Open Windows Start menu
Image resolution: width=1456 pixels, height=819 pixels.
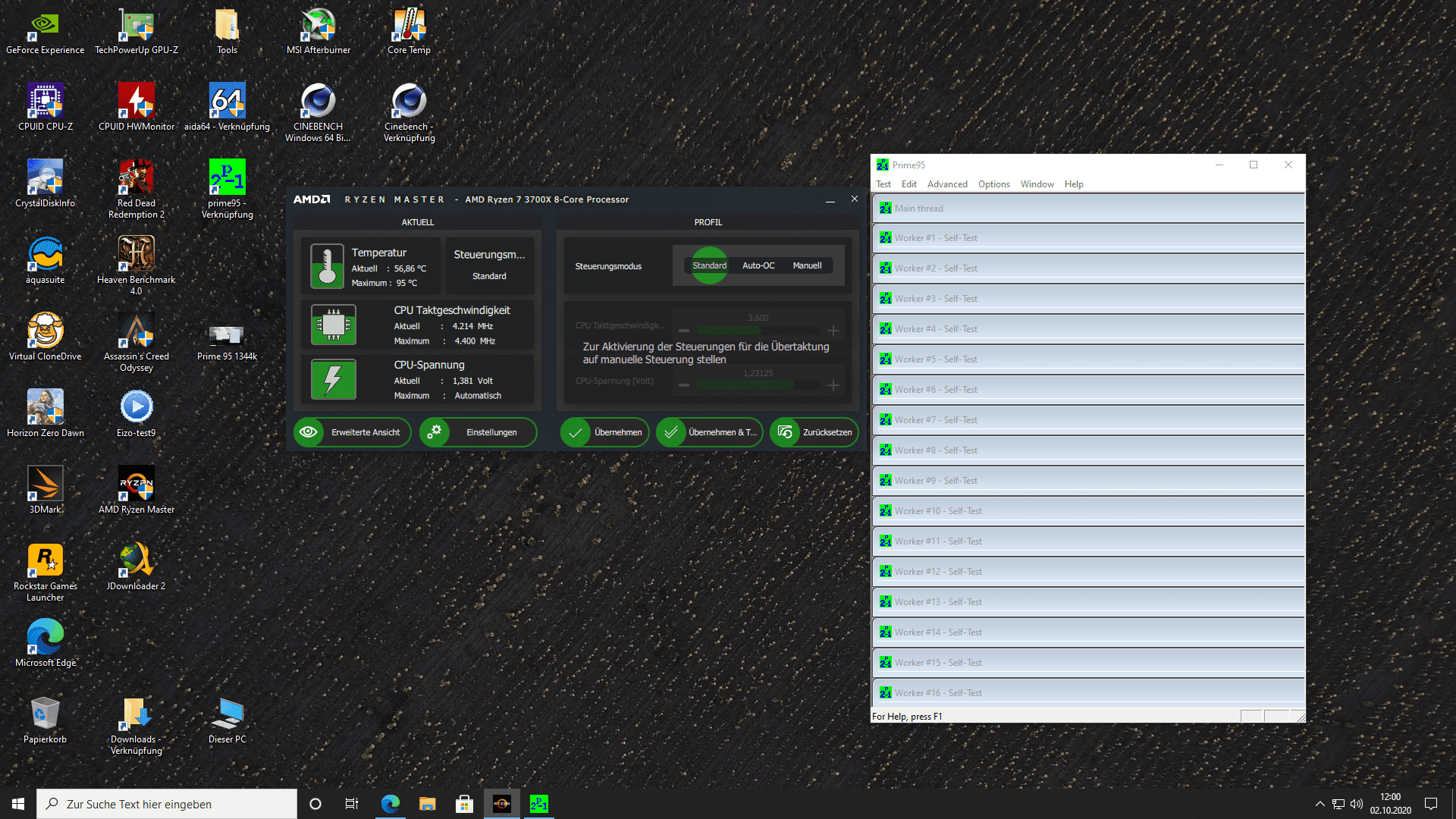point(18,804)
